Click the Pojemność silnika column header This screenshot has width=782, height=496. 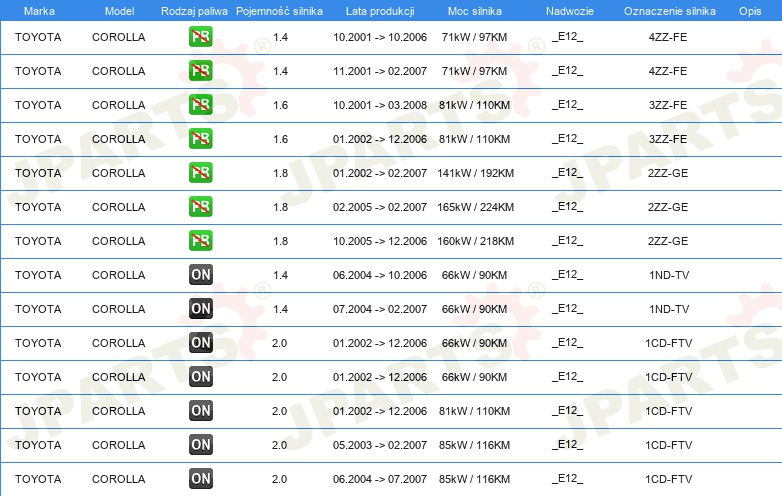tap(280, 10)
